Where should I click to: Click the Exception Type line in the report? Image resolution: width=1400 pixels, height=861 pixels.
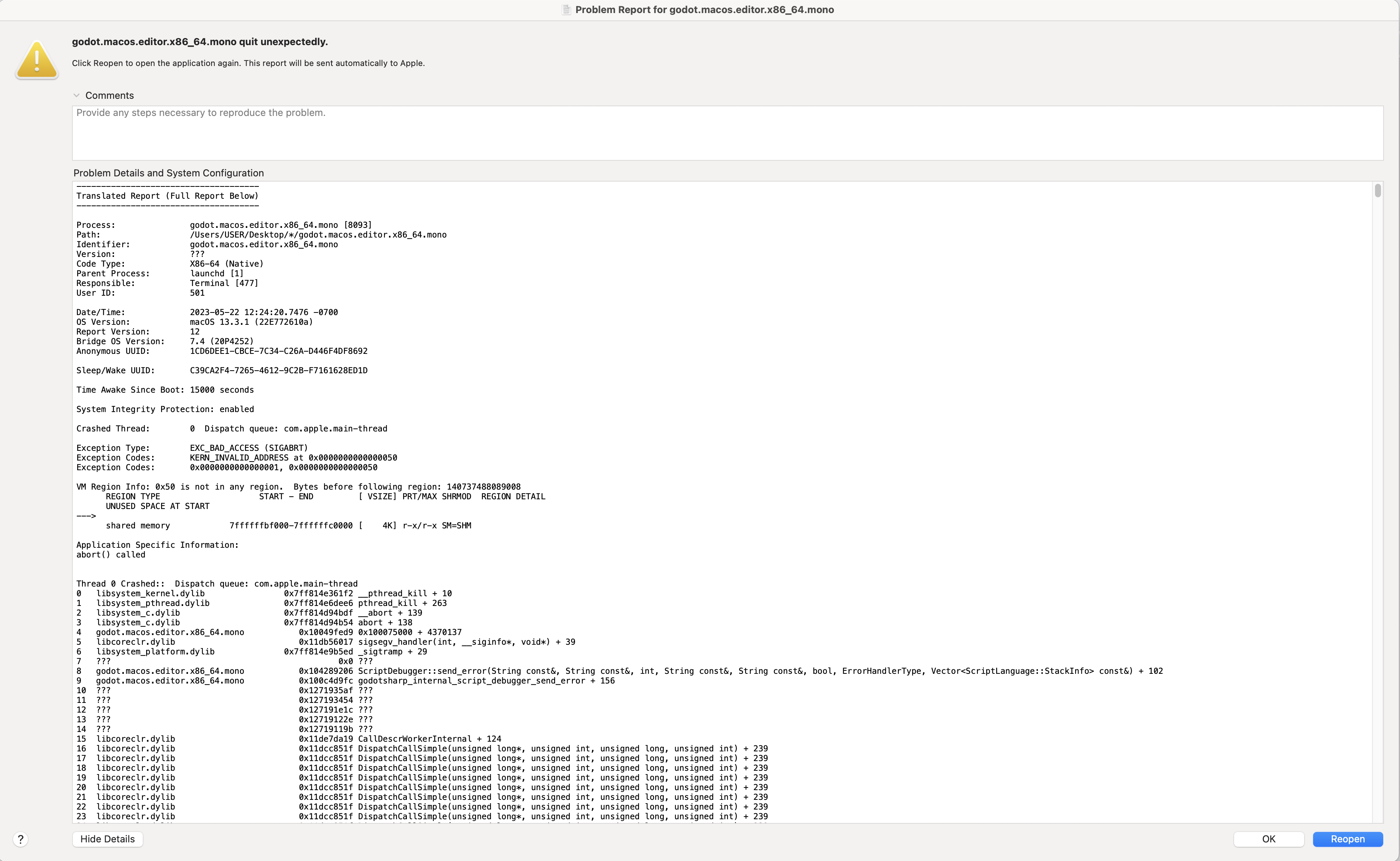(191, 447)
